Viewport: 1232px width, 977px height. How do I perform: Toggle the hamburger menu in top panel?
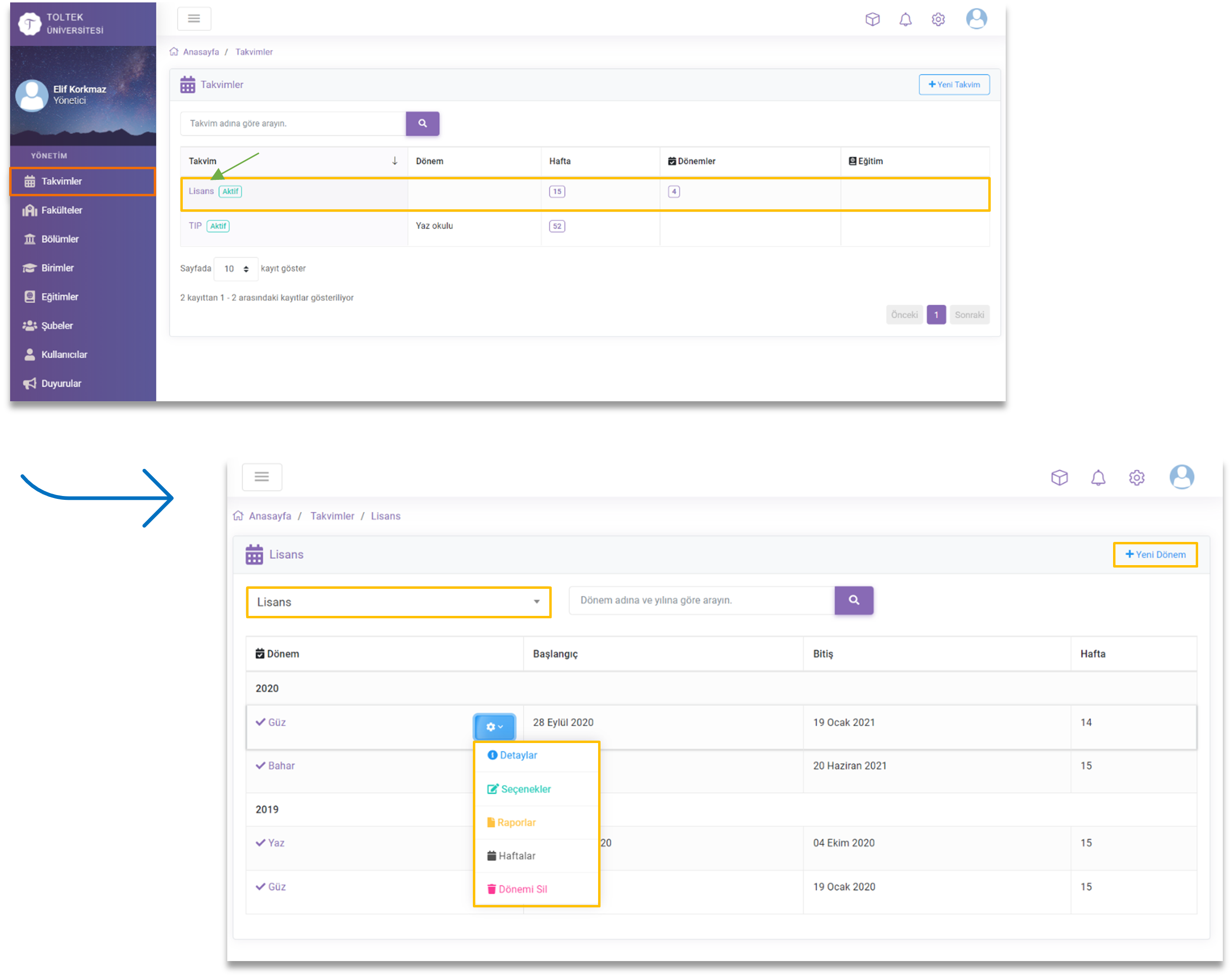pos(194,19)
